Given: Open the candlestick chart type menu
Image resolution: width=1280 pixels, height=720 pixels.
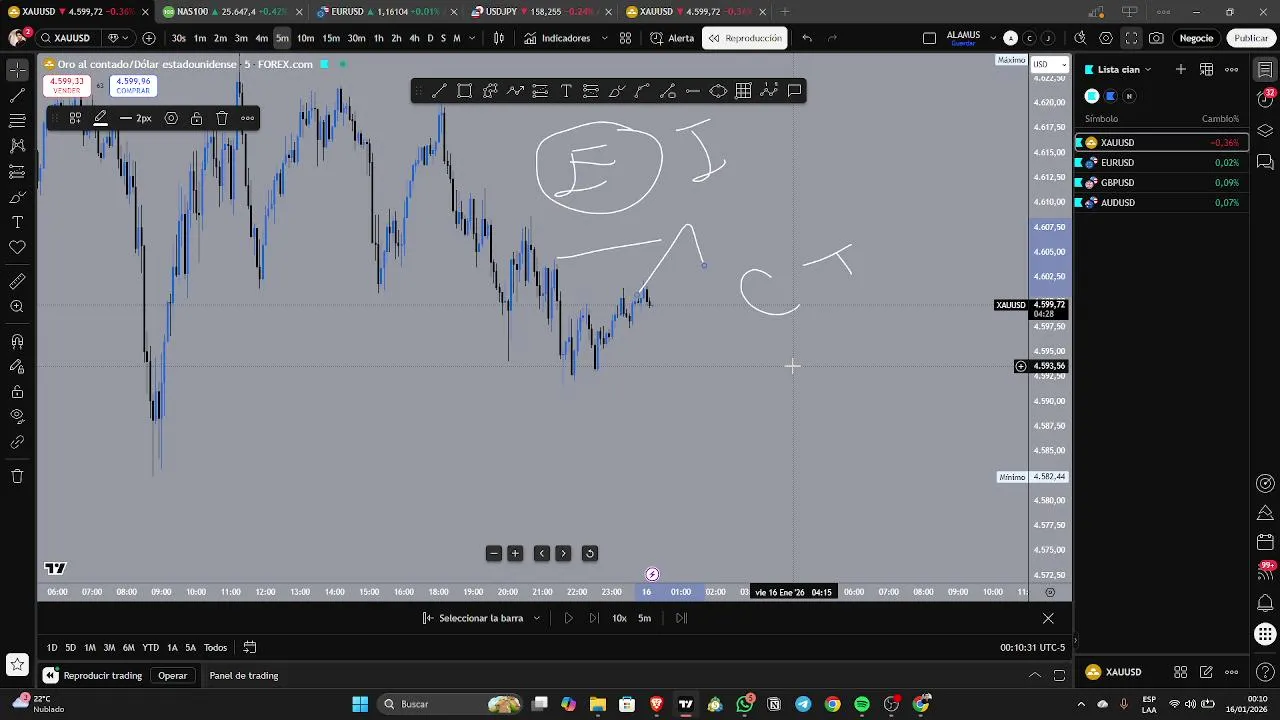Looking at the screenshot, I should pos(499,38).
